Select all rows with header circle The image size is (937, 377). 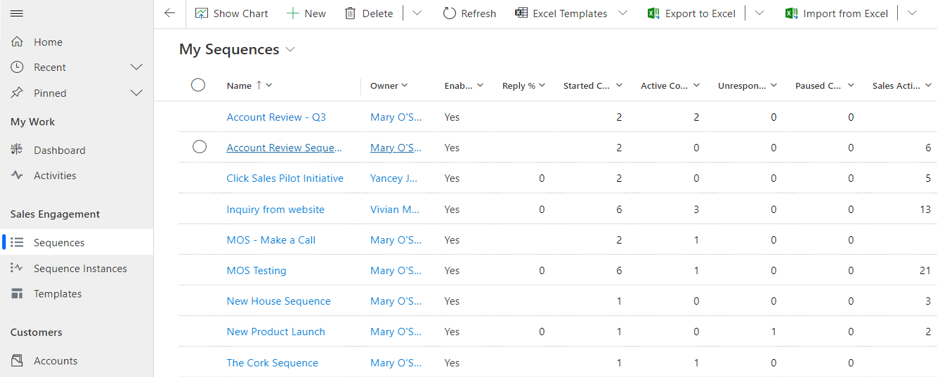point(198,85)
